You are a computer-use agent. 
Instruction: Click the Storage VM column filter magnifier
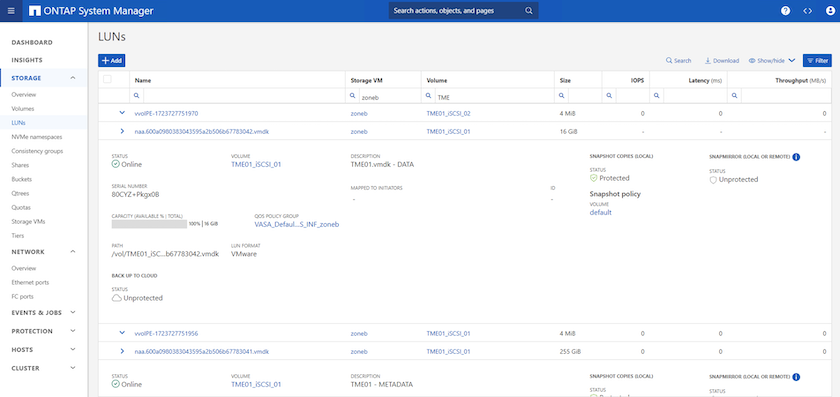(x=352, y=95)
